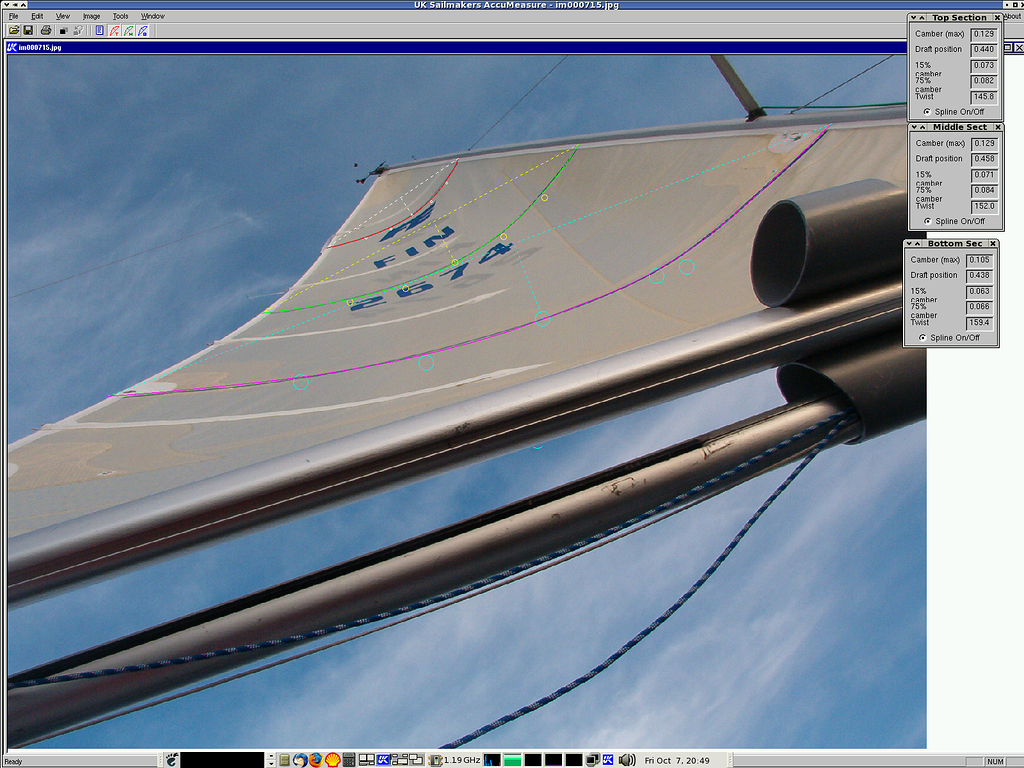Click the blue CPU load monitor graph
1024x768 pixels.
click(x=492, y=760)
